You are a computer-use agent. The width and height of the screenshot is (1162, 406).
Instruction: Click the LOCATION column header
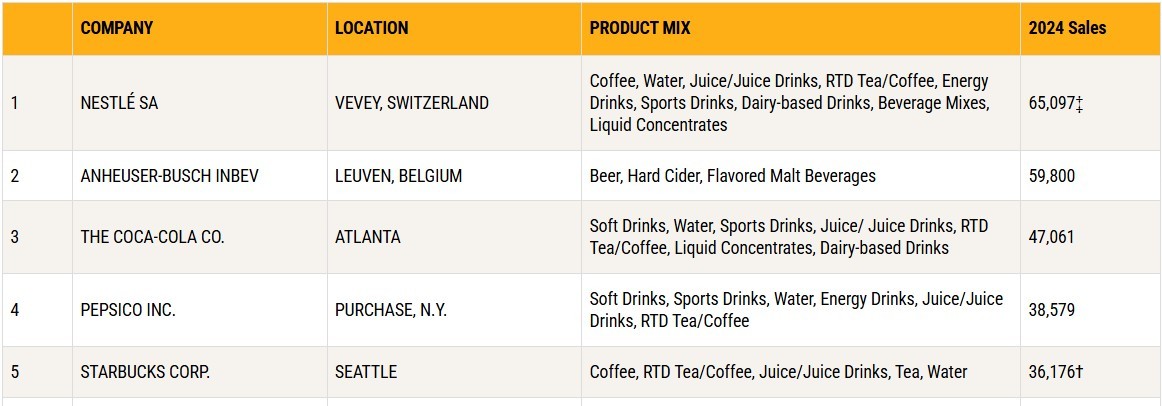372,28
